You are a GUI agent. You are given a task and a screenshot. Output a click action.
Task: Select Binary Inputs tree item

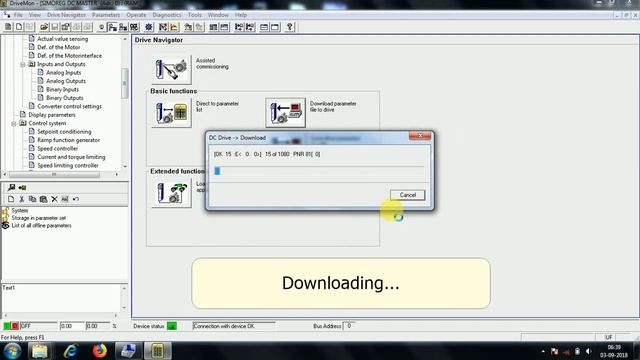click(x=62, y=89)
